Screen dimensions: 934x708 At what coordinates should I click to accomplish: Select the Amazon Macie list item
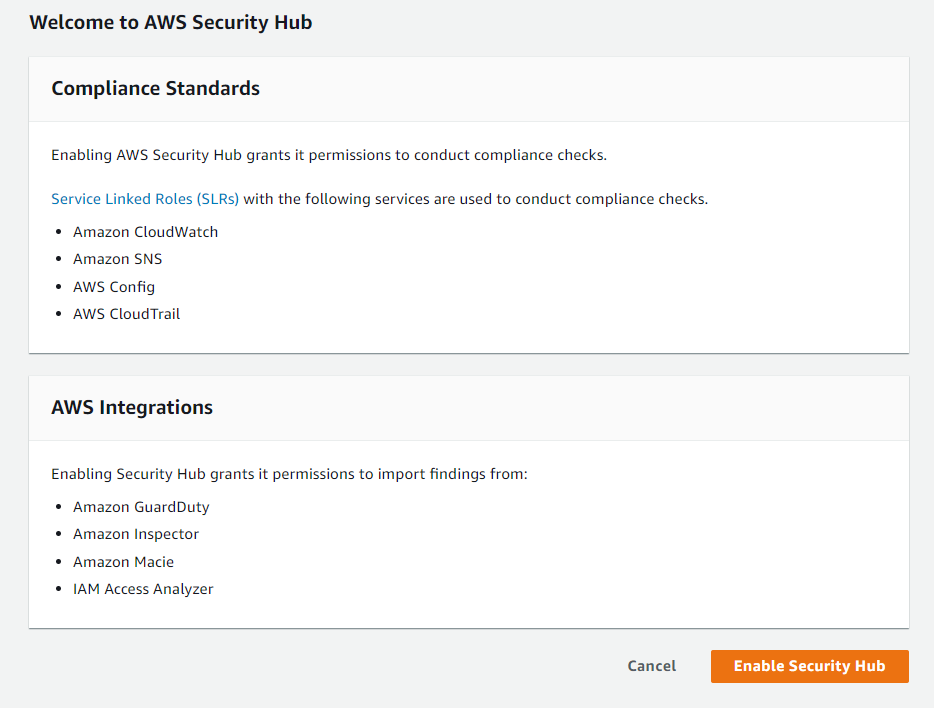pyautogui.click(x=123, y=562)
